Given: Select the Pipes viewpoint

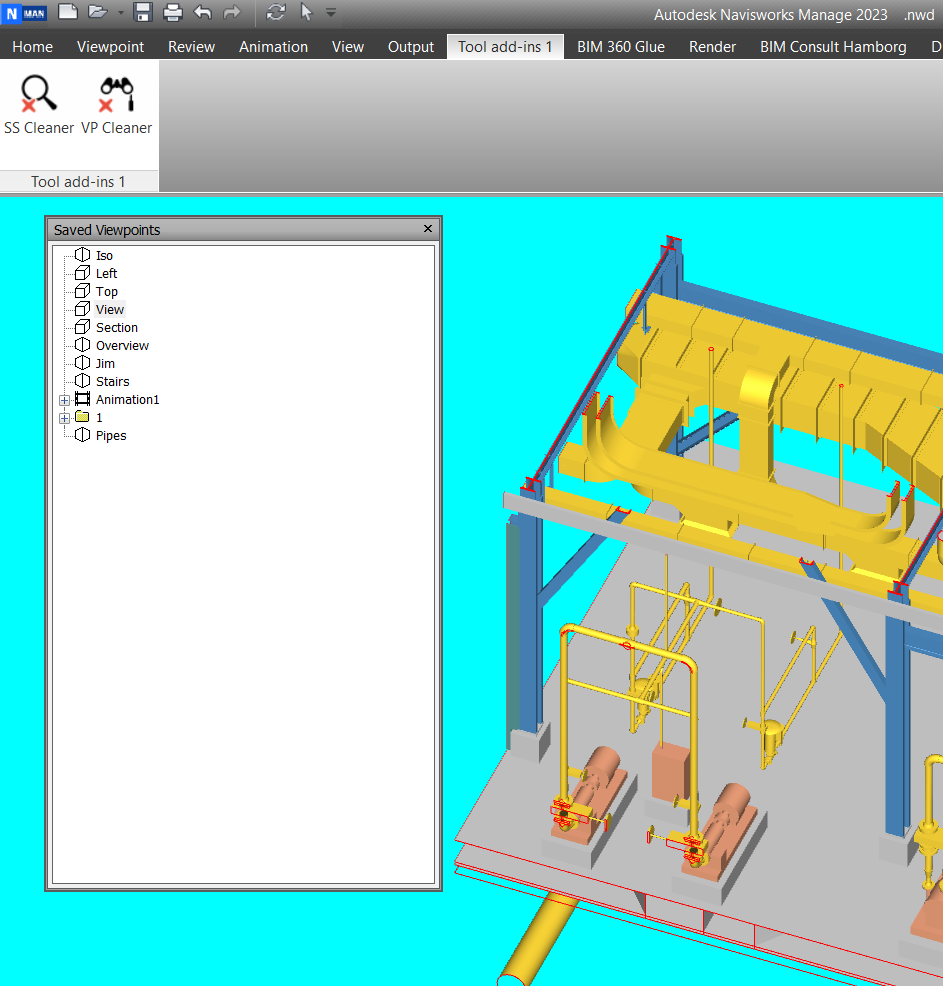Looking at the screenshot, I should pyautogui.click(x=110, y=436).
